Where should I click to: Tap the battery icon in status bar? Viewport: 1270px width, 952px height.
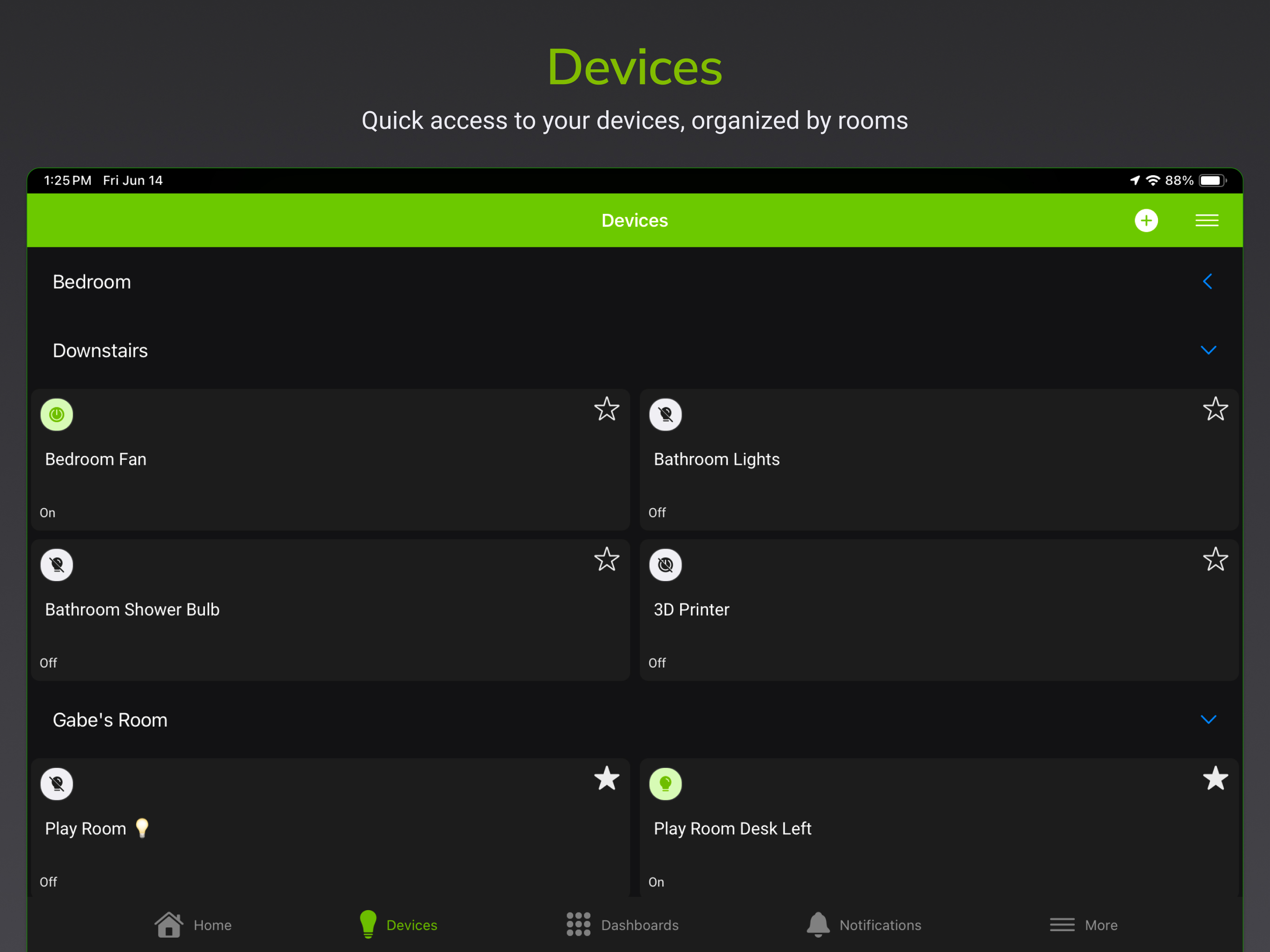coord(1212,180)
